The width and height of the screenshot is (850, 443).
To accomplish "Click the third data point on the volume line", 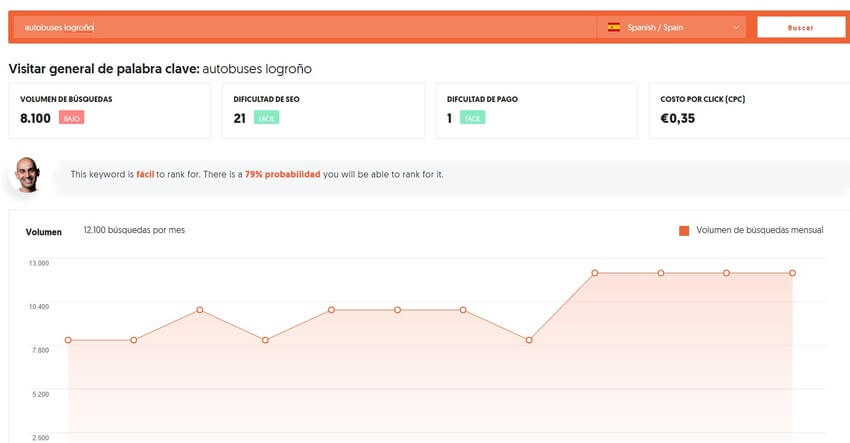I will 200,310.
